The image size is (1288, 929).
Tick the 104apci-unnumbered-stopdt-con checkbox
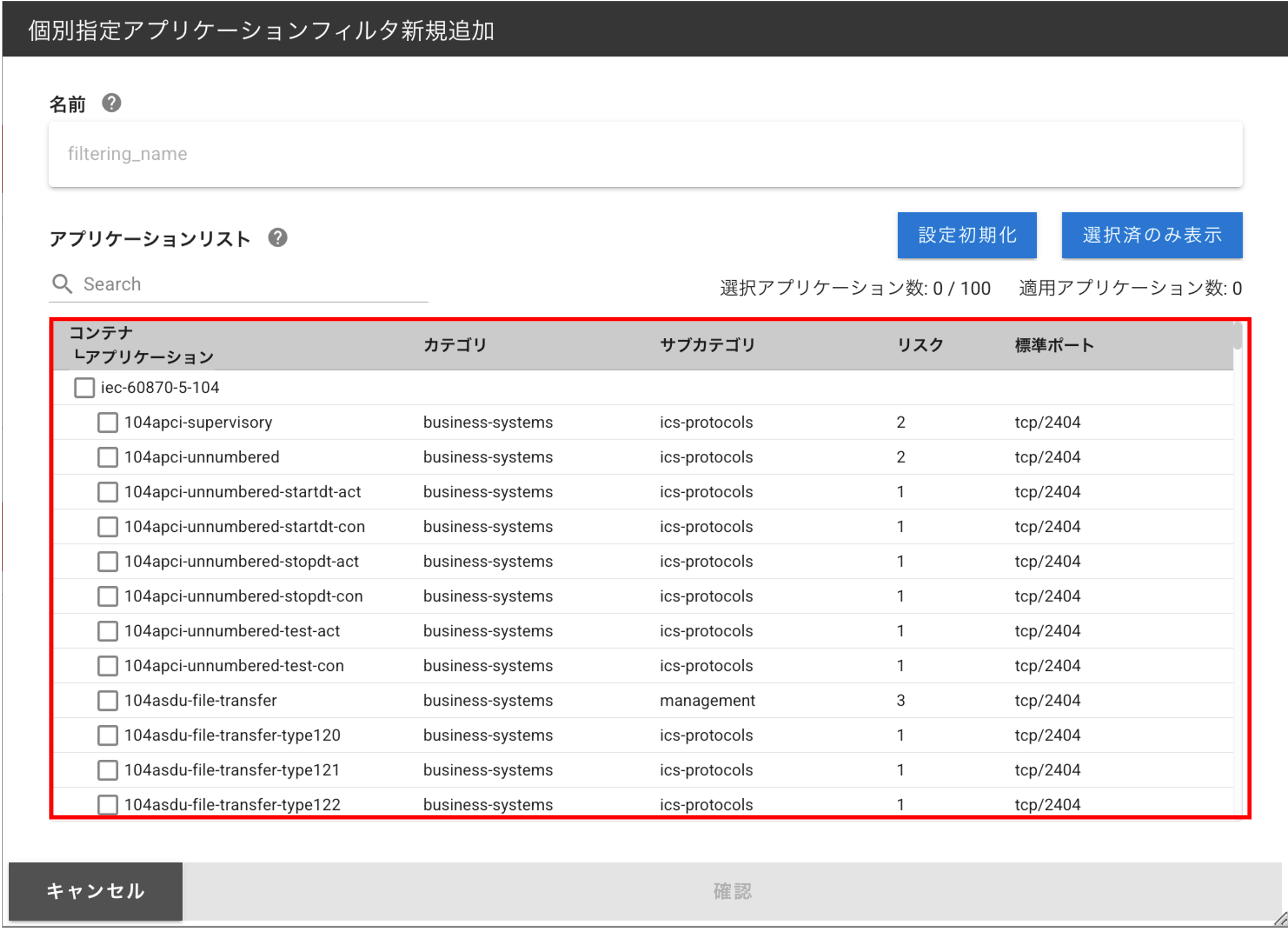click(x=107, y=596)
